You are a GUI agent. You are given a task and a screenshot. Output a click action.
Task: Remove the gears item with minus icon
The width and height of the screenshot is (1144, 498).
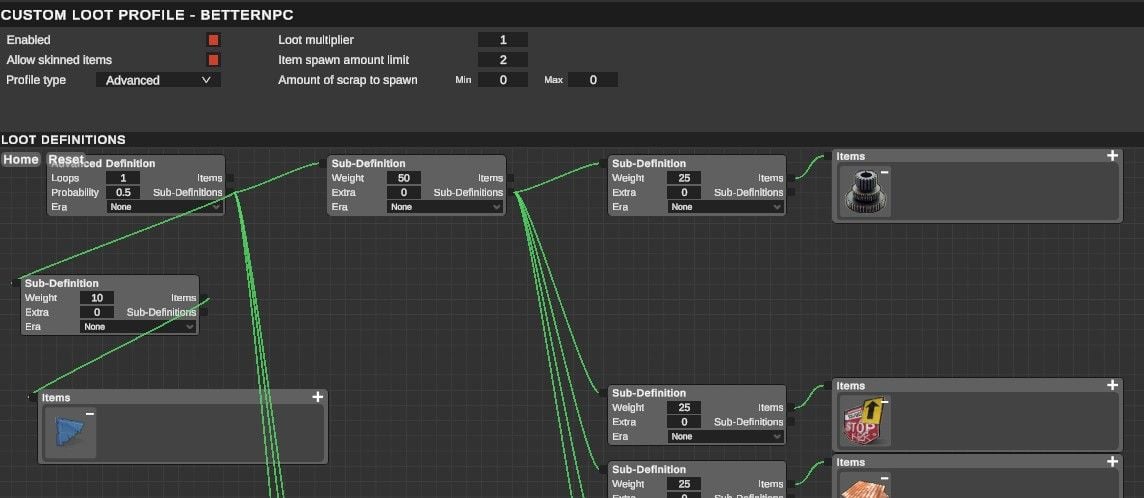click(884, 174)
